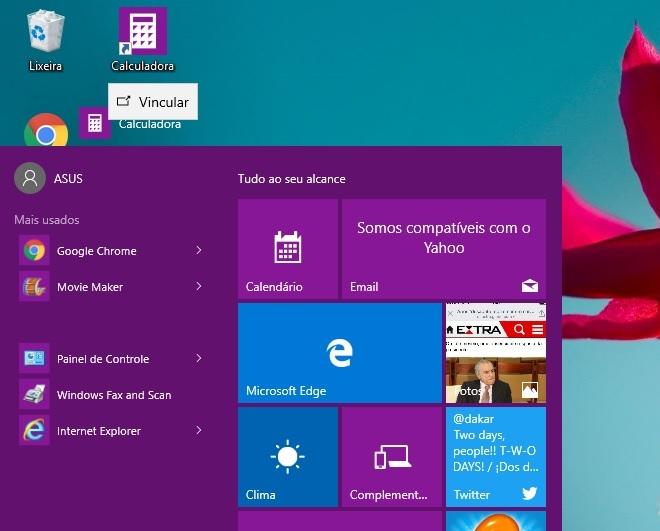Open Painel de Controle icon
The height and width of the screenshot is (531, 660).
pyautogui.click(x=34, y=358)
